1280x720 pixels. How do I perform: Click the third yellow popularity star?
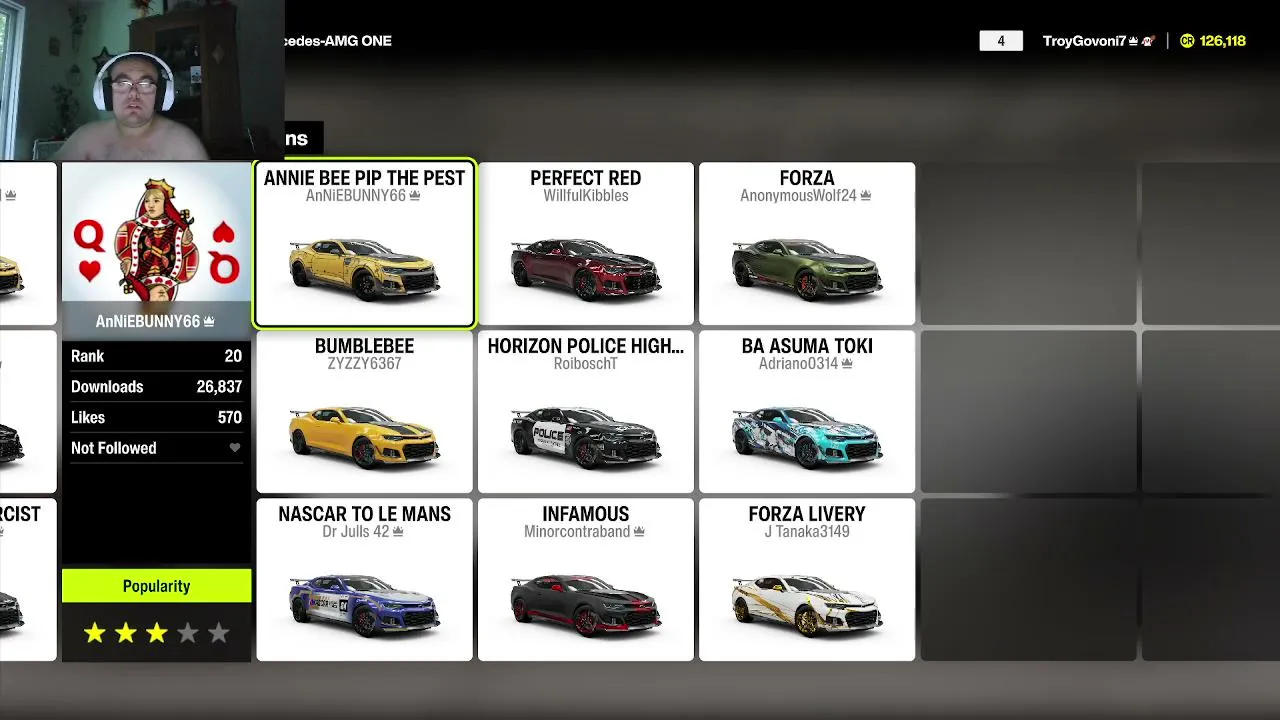[157, 632]
